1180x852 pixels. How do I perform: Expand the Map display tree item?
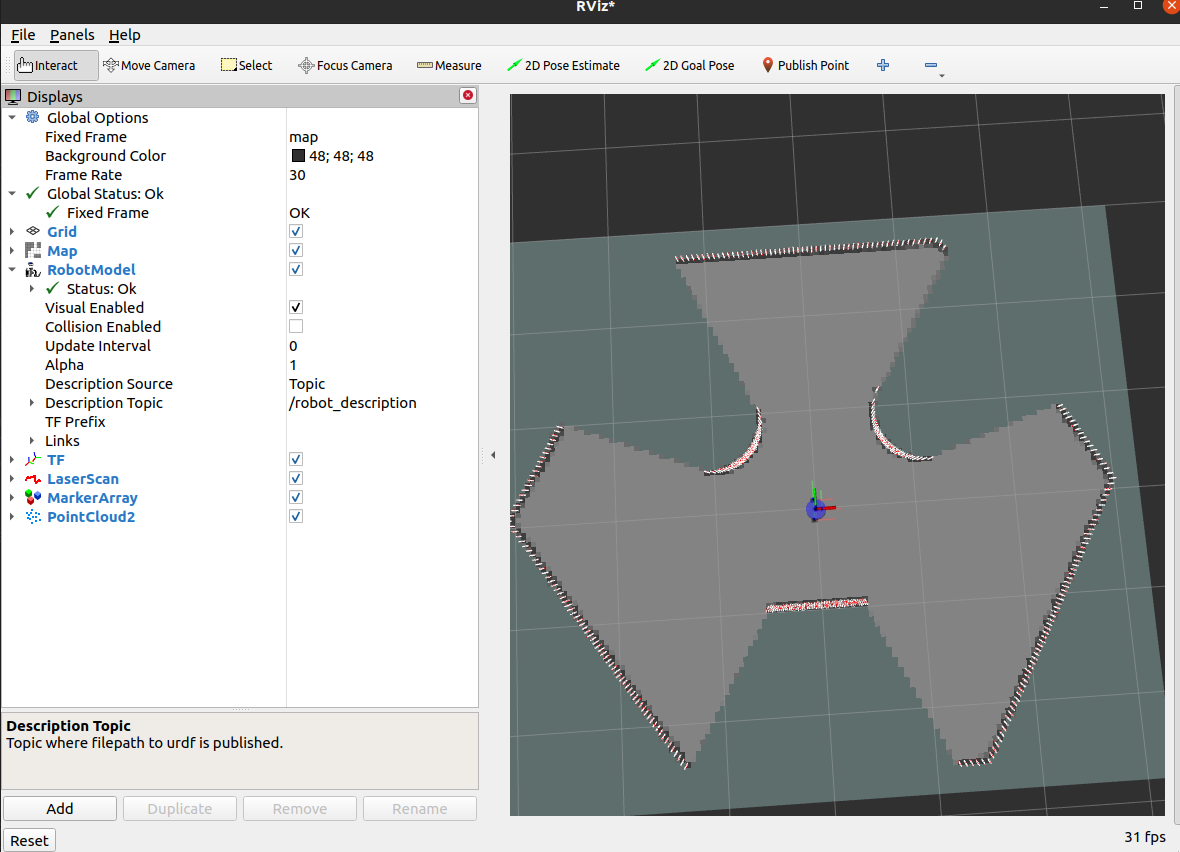pyautogui.click(x=12, y=251)
